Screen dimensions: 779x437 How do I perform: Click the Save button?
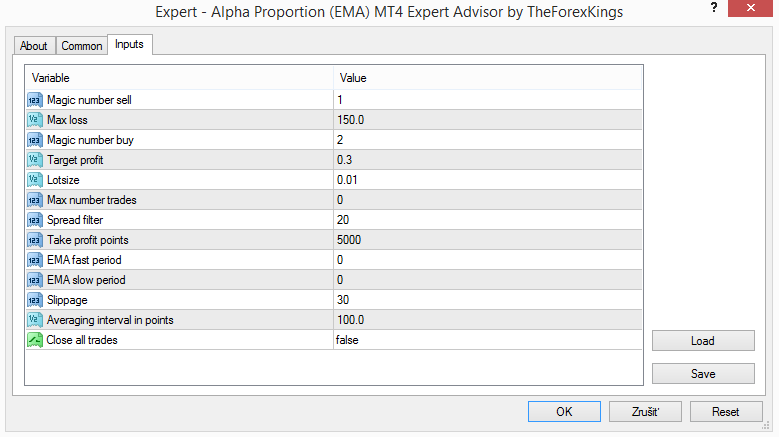pos(702,374)
